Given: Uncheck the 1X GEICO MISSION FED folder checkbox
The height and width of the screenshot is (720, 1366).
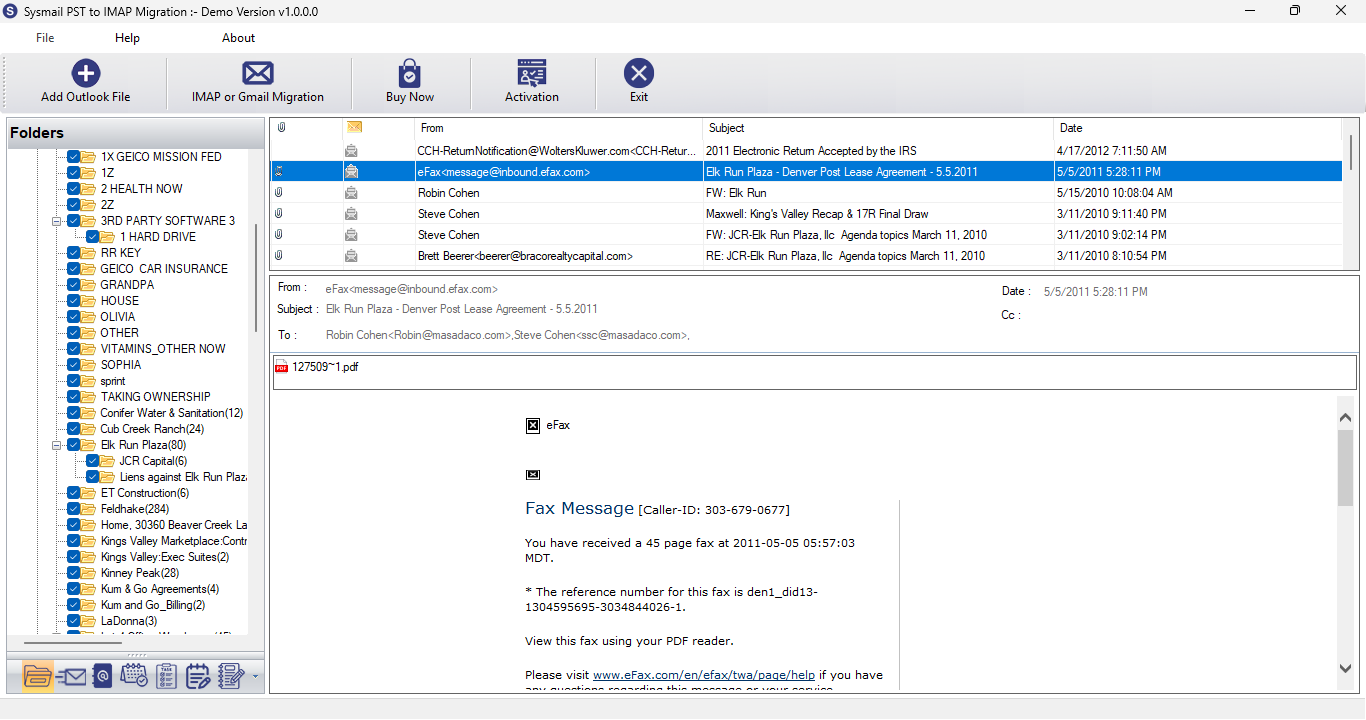Looking at the screenshot, I should 74,157.
